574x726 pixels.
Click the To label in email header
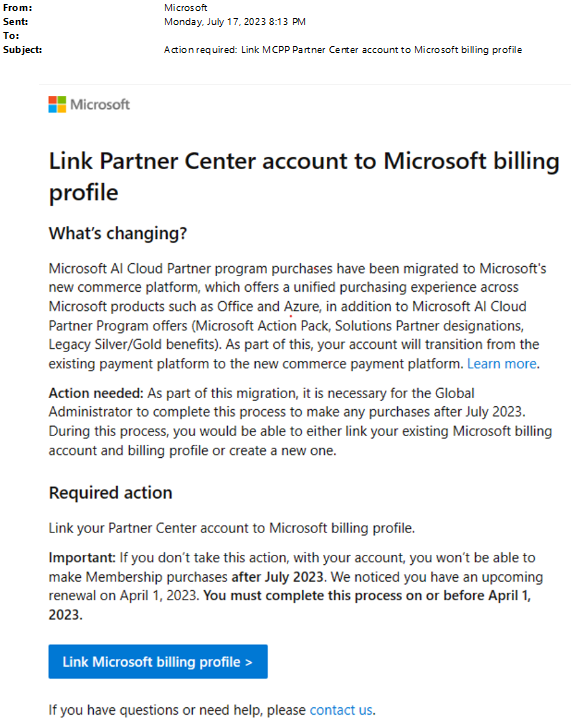[11, 36]
